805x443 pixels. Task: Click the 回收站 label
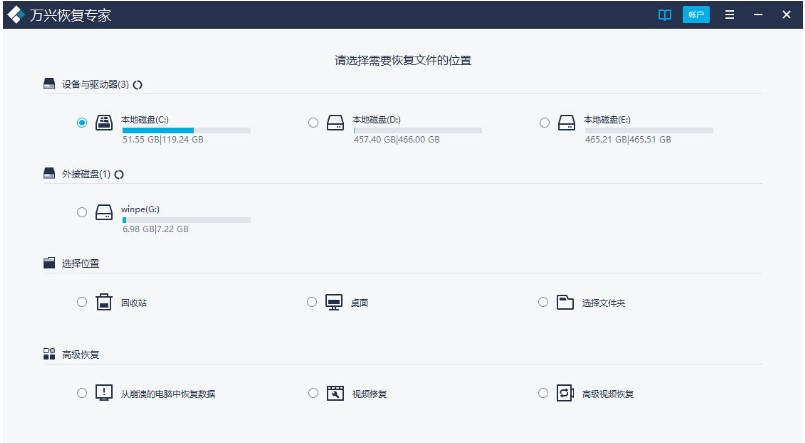tap(134, 303)
